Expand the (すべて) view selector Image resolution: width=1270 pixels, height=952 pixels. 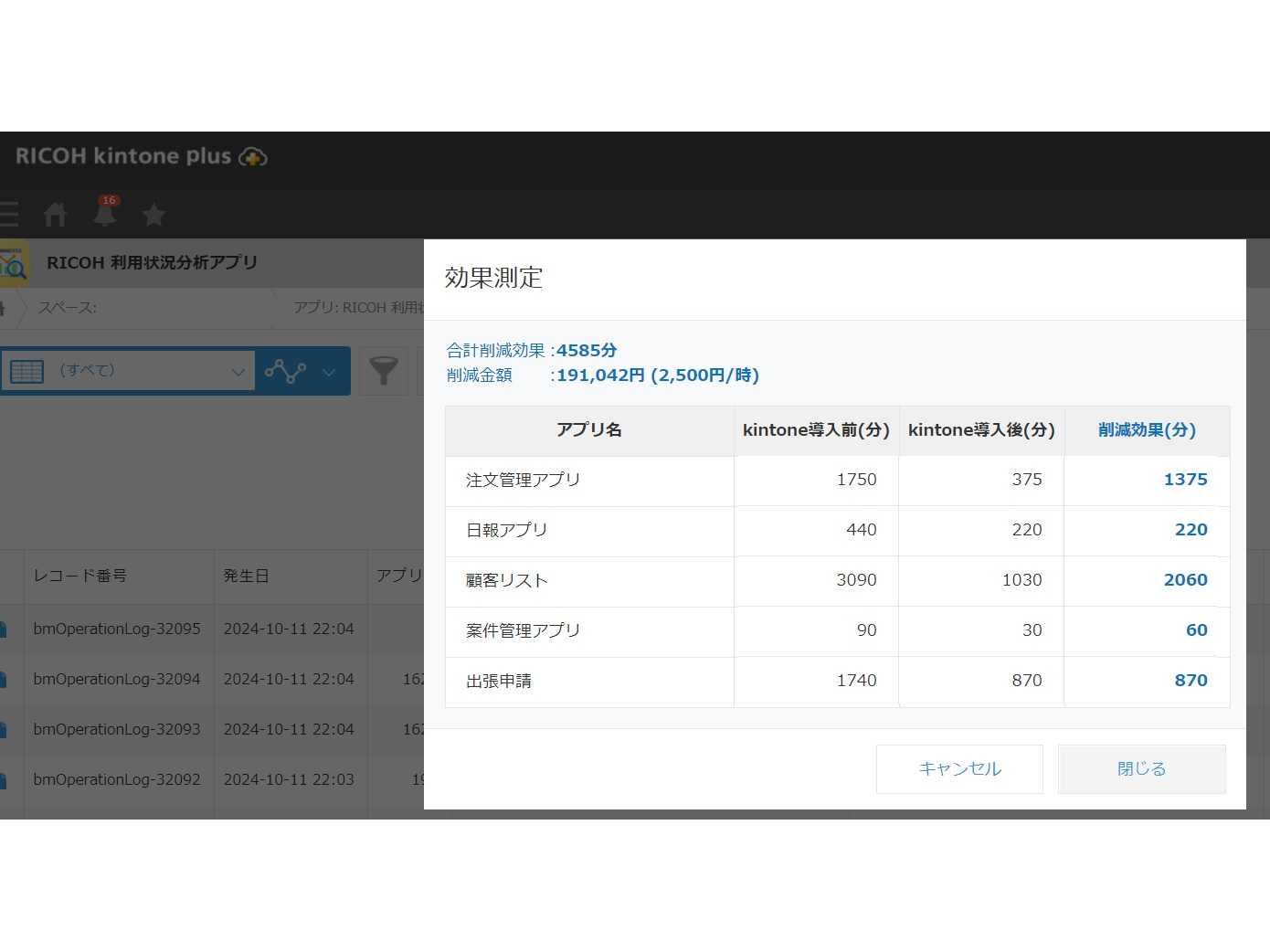click(x=128, y=371)
